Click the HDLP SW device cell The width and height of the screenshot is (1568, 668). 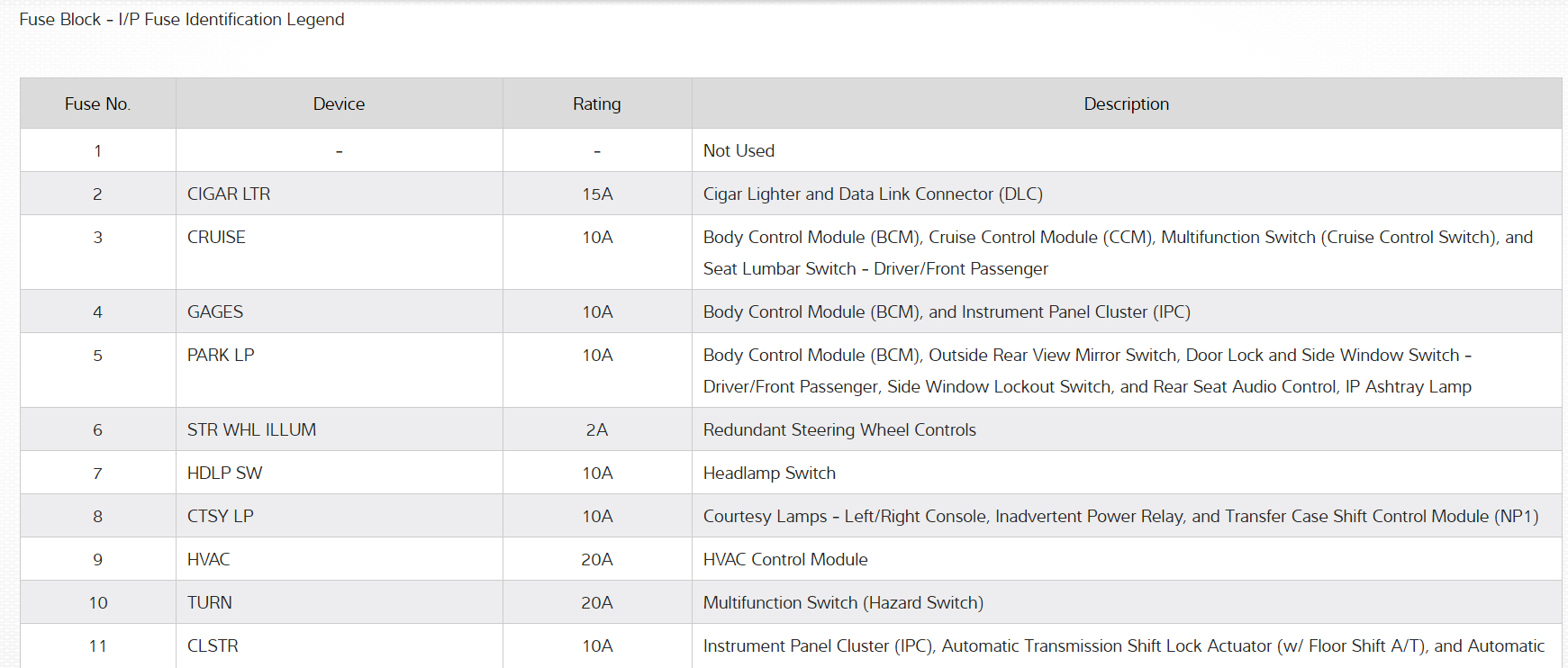coord(224,474)
